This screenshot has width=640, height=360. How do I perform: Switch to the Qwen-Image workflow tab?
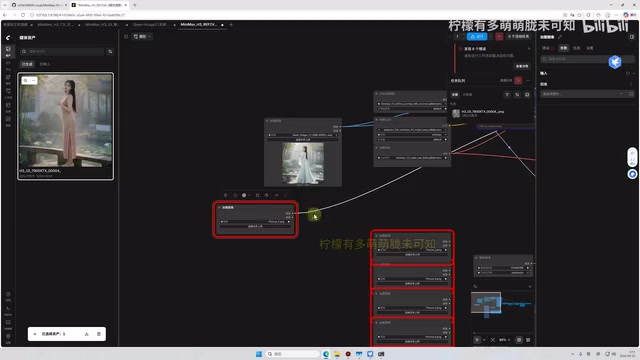pyautogui.click(x=151, y=24)
